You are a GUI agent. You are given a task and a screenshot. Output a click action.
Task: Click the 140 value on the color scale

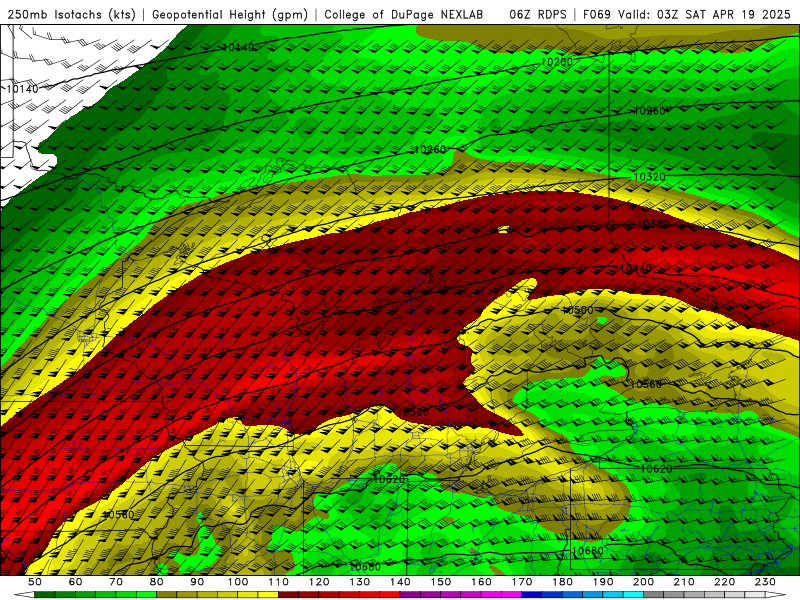click(x=400, y=582)
